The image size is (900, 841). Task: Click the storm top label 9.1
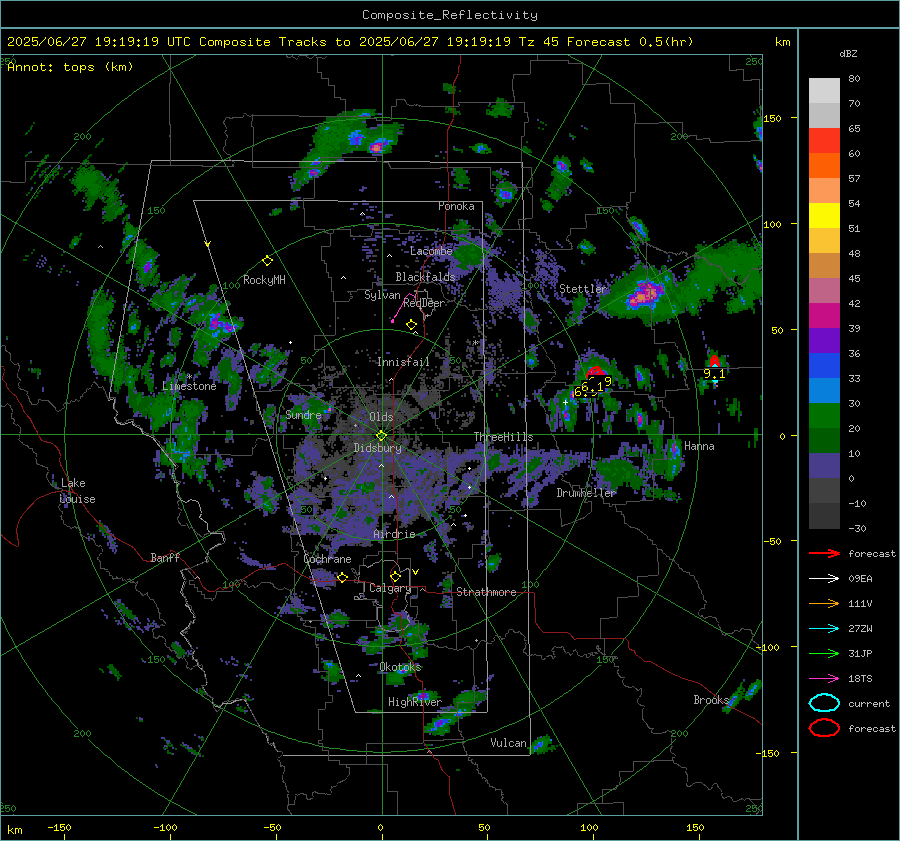(714, 374)
